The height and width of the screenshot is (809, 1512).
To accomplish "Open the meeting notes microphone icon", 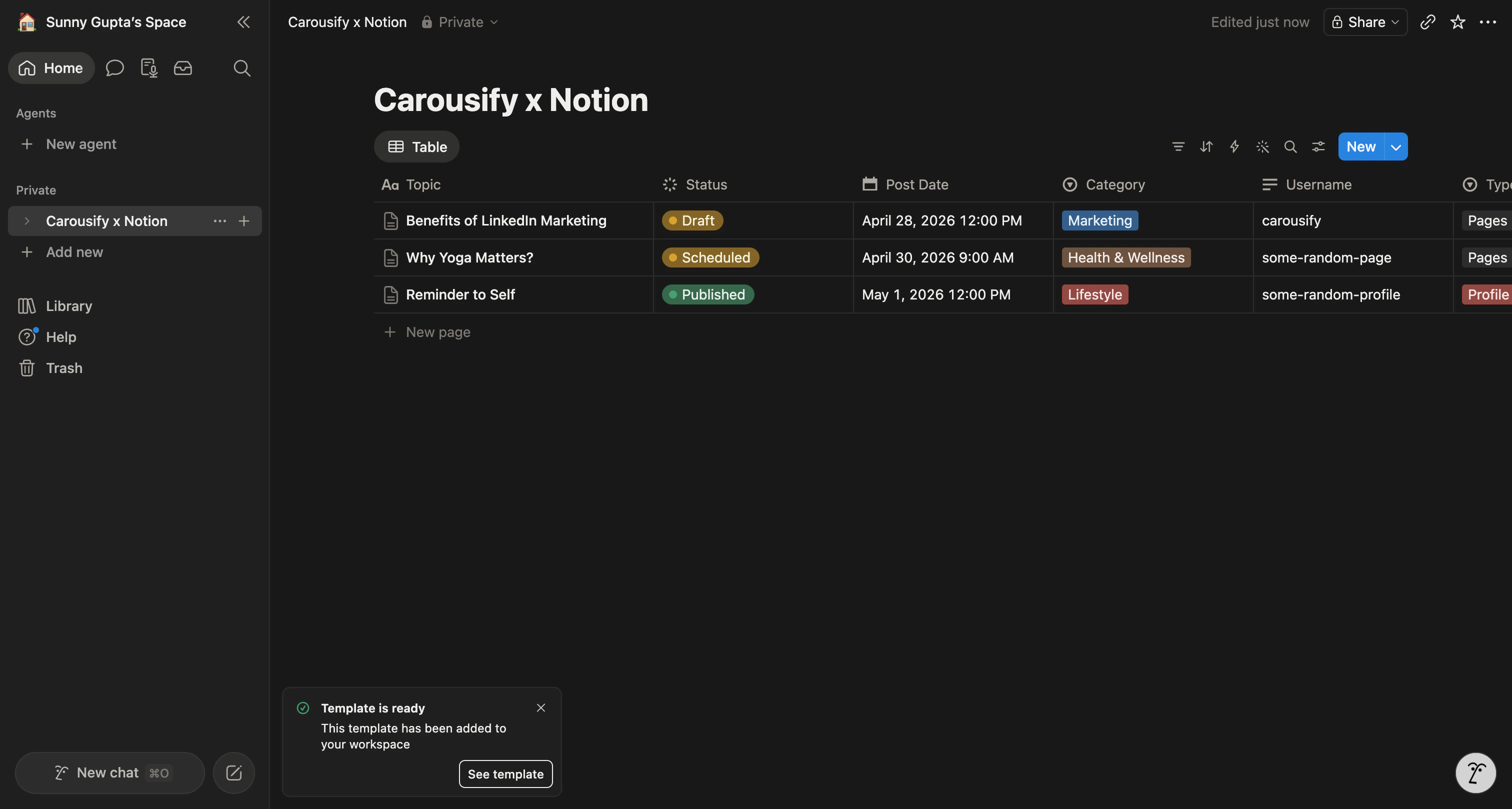I will [x=149, y=68].
